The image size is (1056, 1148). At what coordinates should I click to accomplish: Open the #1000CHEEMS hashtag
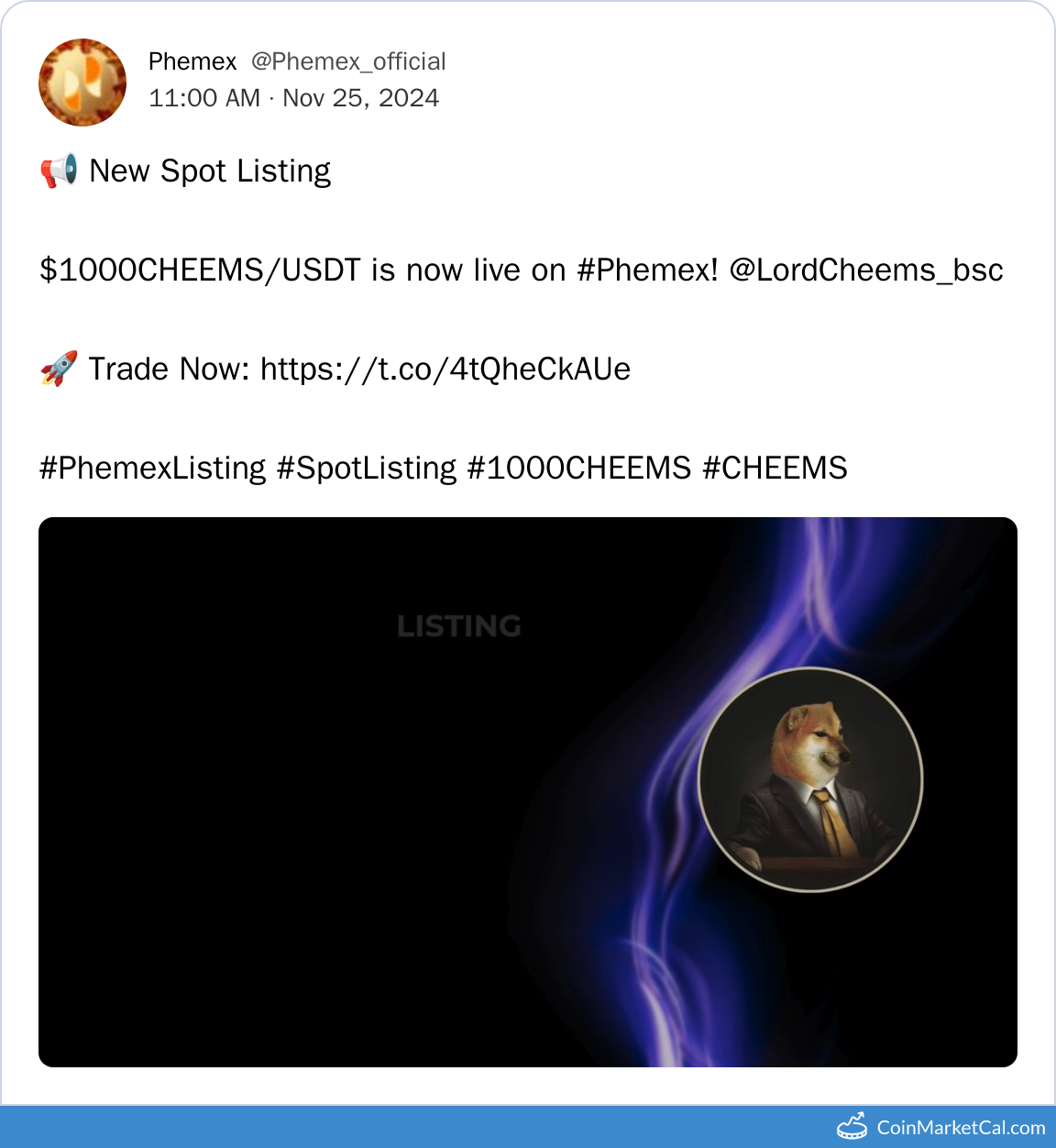[579, 469]
